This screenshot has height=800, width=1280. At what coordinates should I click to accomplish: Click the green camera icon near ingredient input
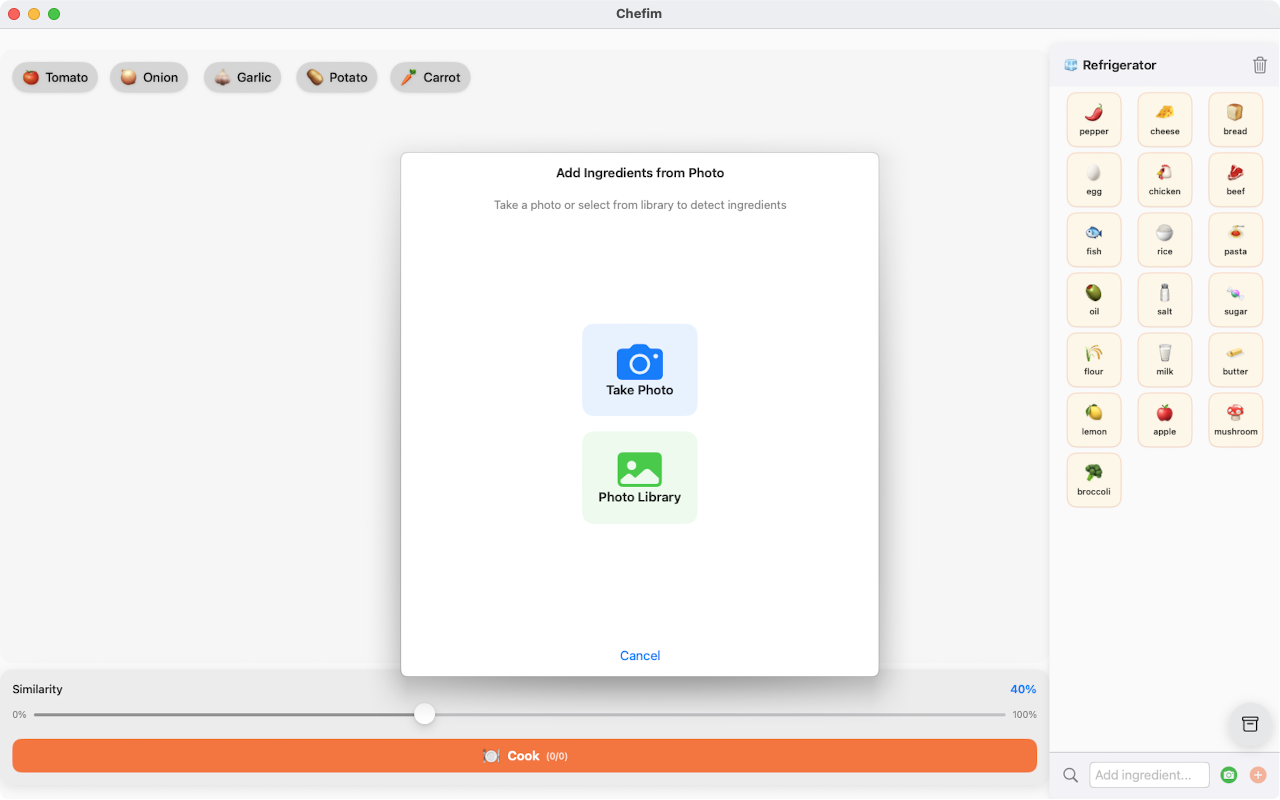click(x=1229, y=775)
